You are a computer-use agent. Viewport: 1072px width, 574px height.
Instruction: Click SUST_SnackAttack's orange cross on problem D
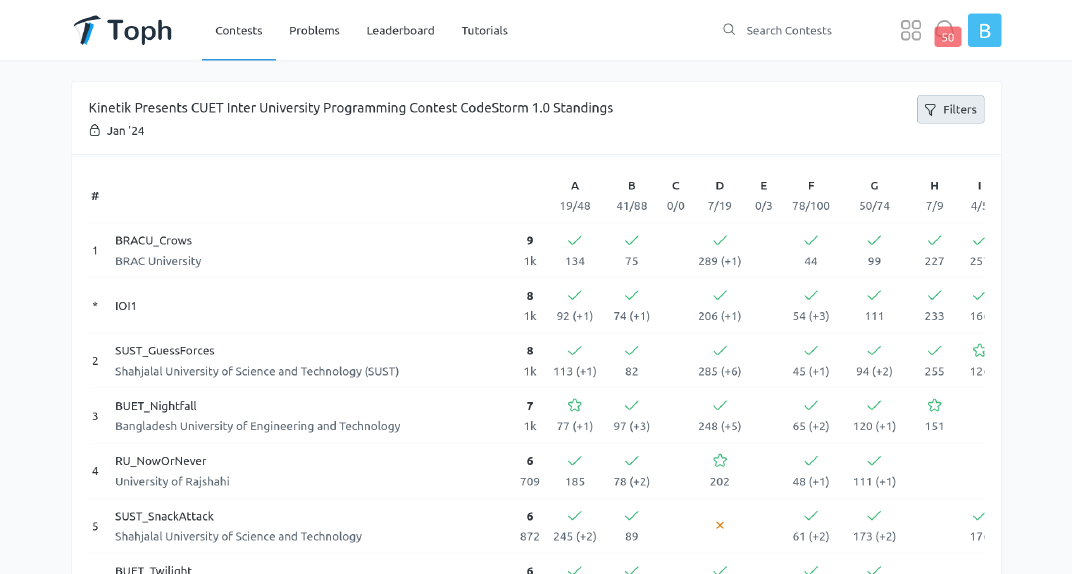pyautogui.click(x=720, y=525)
